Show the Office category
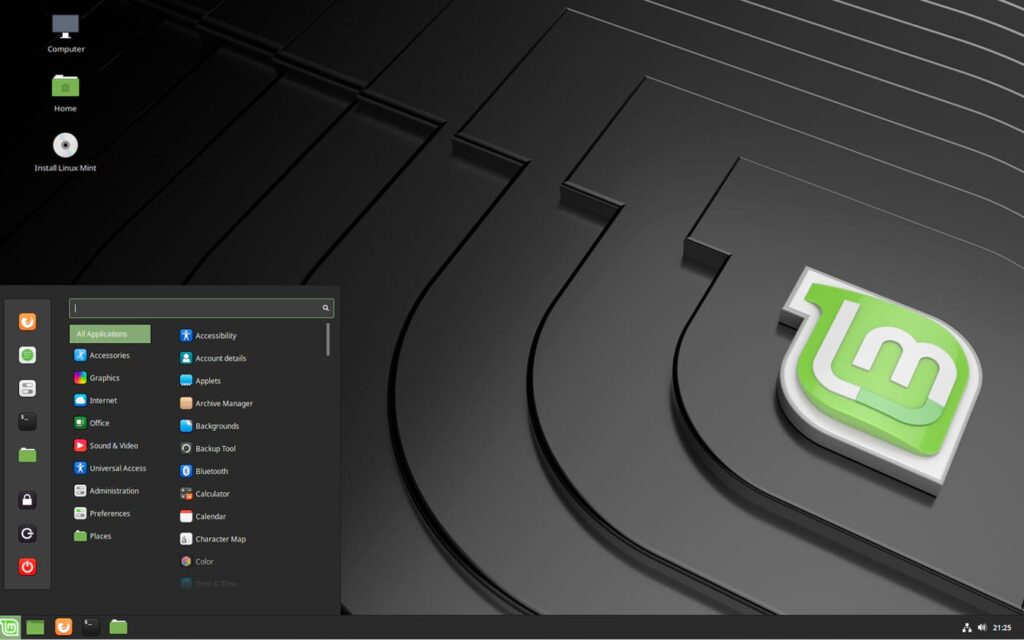The width and height of the screenshot is (1024, 640). click(91, 423)
